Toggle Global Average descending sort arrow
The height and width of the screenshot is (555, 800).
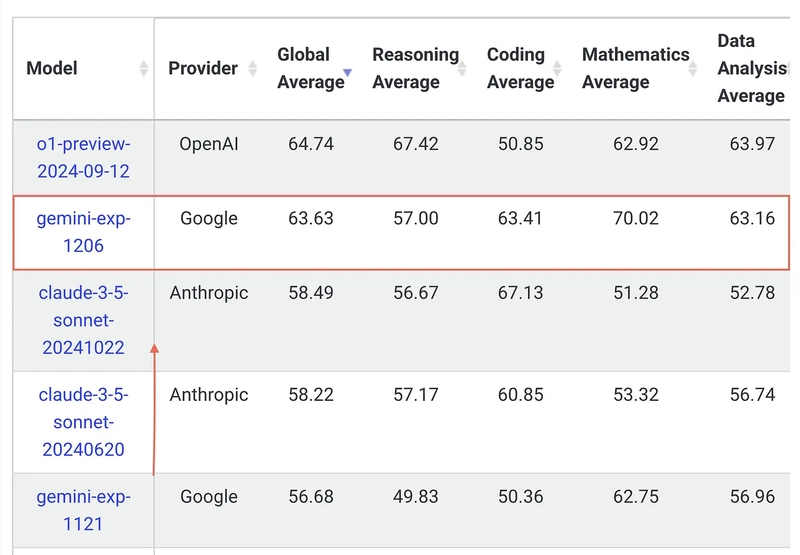click(347, 72)
